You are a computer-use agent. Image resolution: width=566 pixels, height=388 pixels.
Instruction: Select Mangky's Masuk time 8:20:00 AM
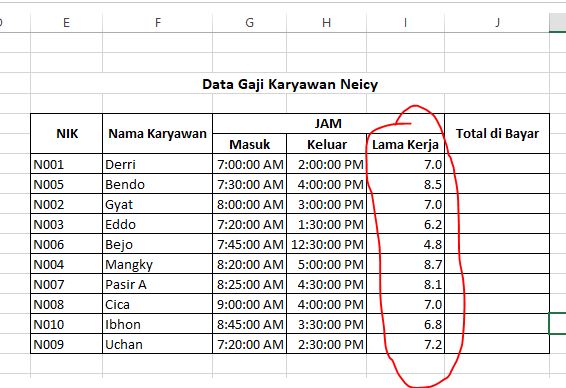coord(249,264)
